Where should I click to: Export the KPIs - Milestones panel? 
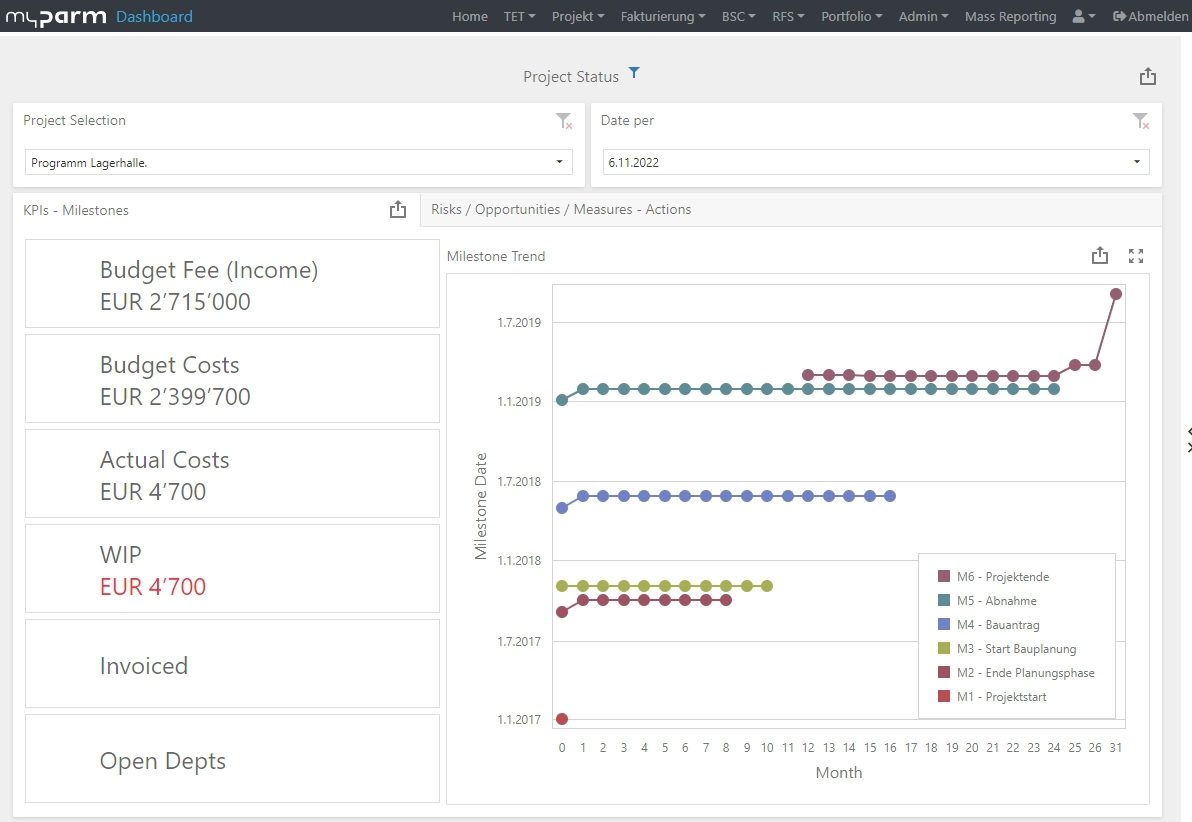click(398, 209)
